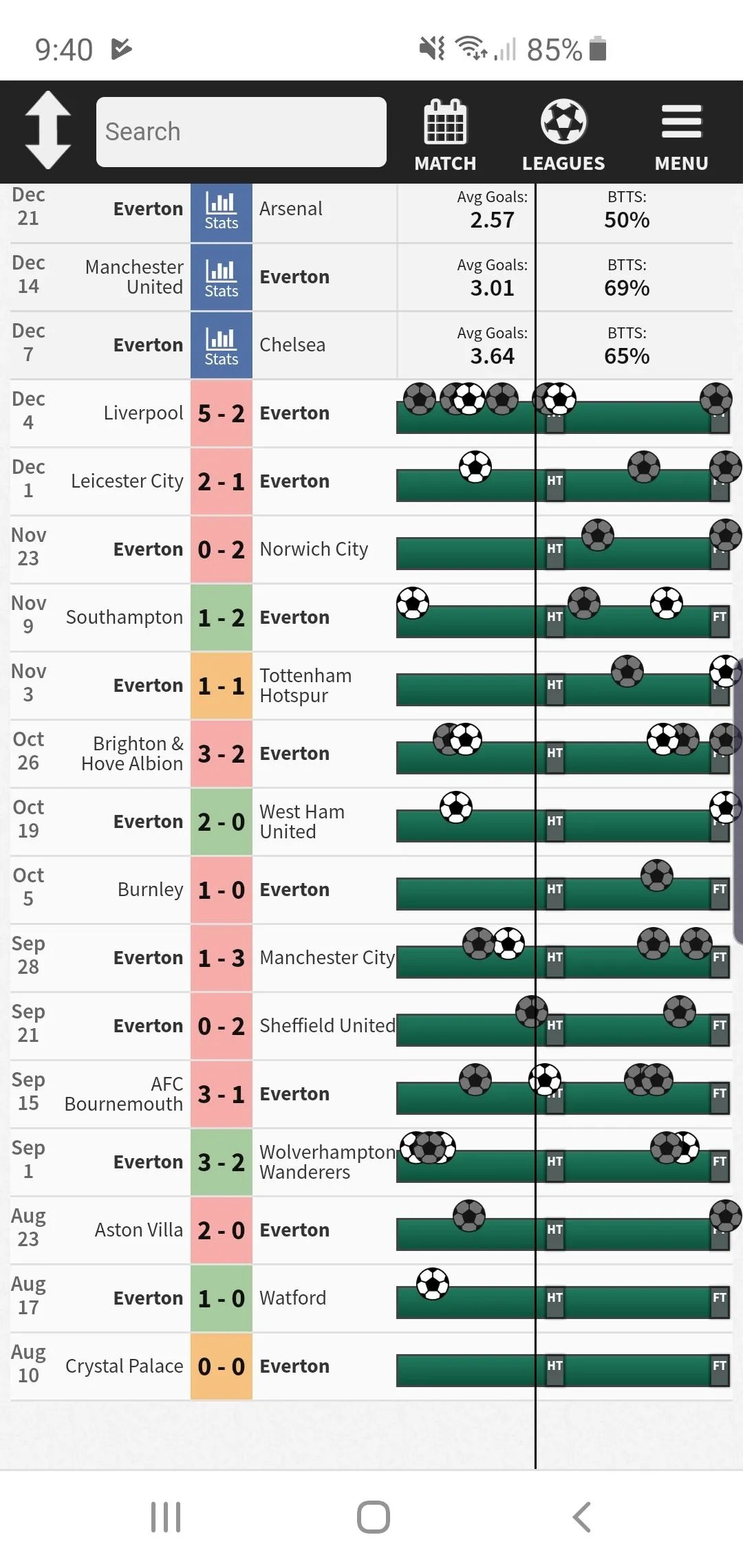
Task: Click the HT marker on Crystal Palace timeline
Action: coord(555,1366)
